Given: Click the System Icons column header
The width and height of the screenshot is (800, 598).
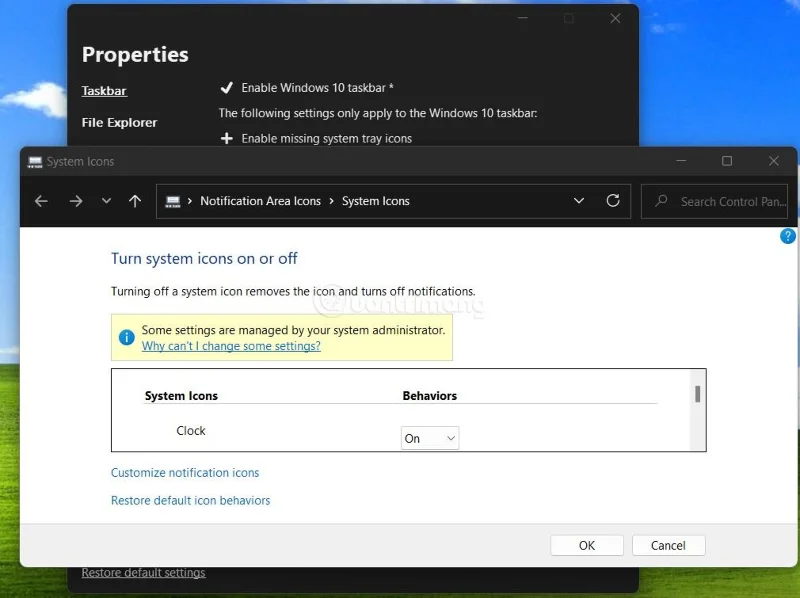Looking at the screenshot, I should pyautogui.click(x=181, y=395).
